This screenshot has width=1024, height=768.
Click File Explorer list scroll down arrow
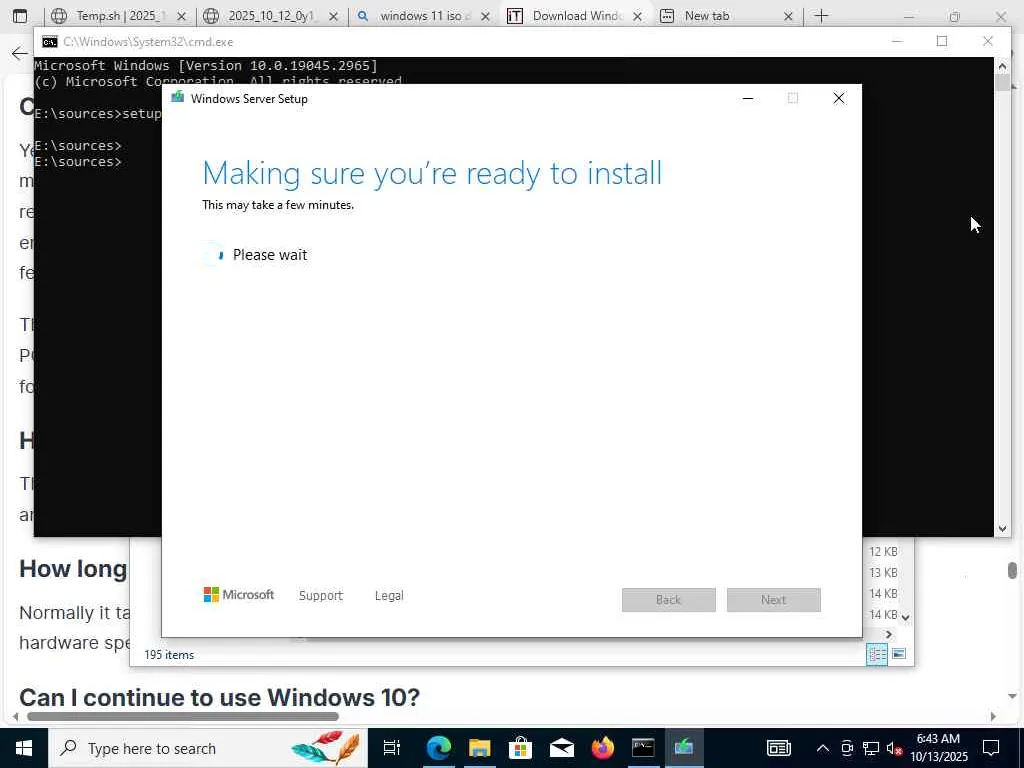[906, 617]
